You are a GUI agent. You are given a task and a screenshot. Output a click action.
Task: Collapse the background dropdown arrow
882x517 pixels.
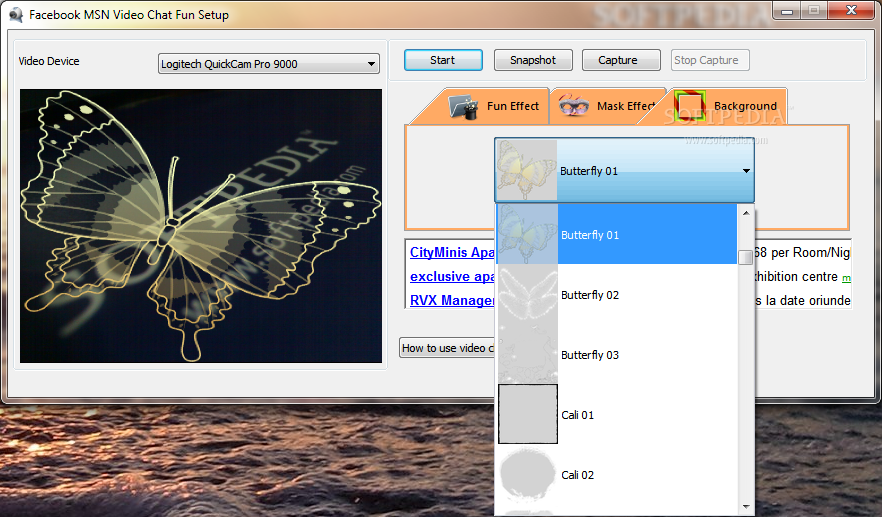746,170
